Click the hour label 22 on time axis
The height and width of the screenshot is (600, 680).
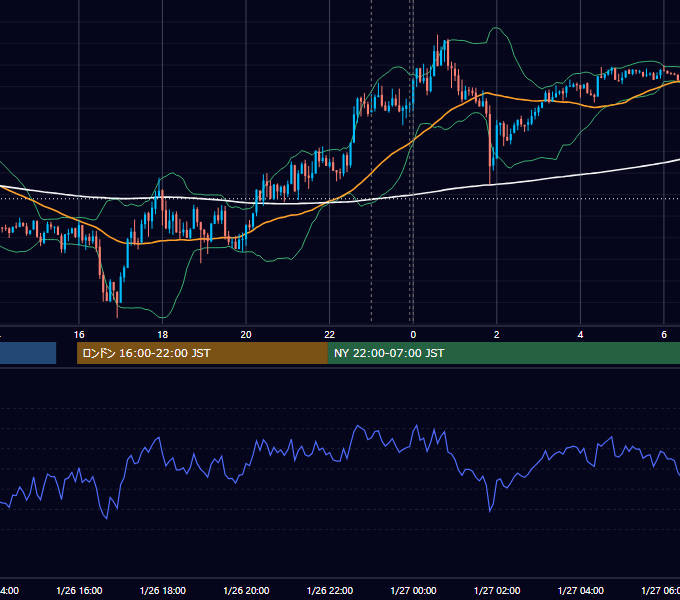[330, 335]
